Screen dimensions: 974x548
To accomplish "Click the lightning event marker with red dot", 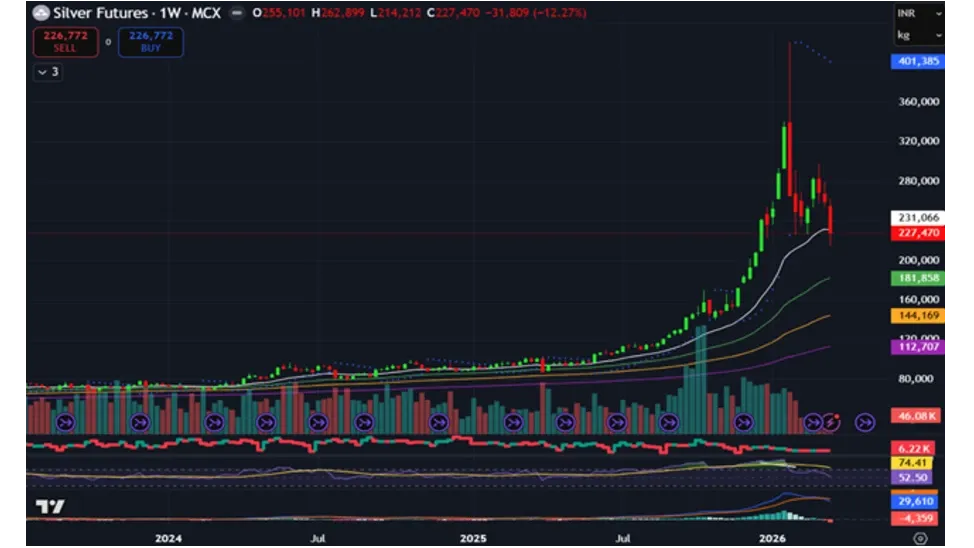I will click(x=831, y=422).
